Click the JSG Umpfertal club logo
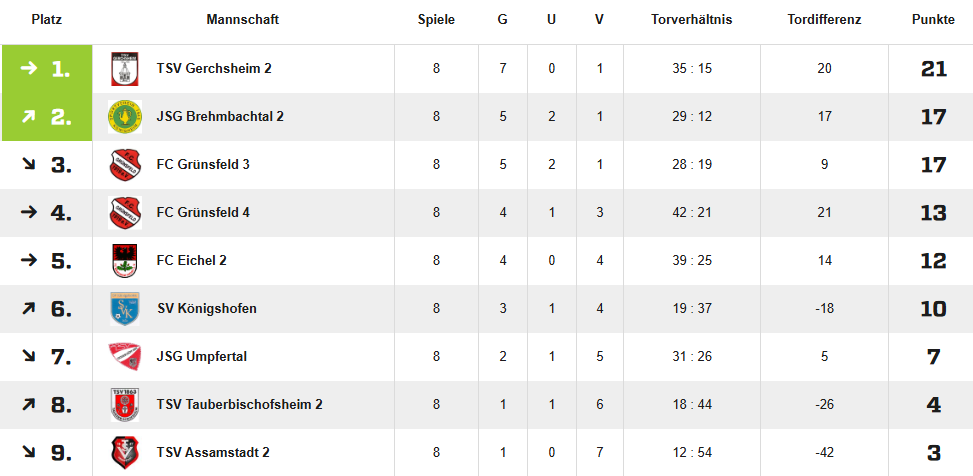Image resolution: width=973 pixels, height=476 pixels. pyautogui.click(x=125, y=356)
